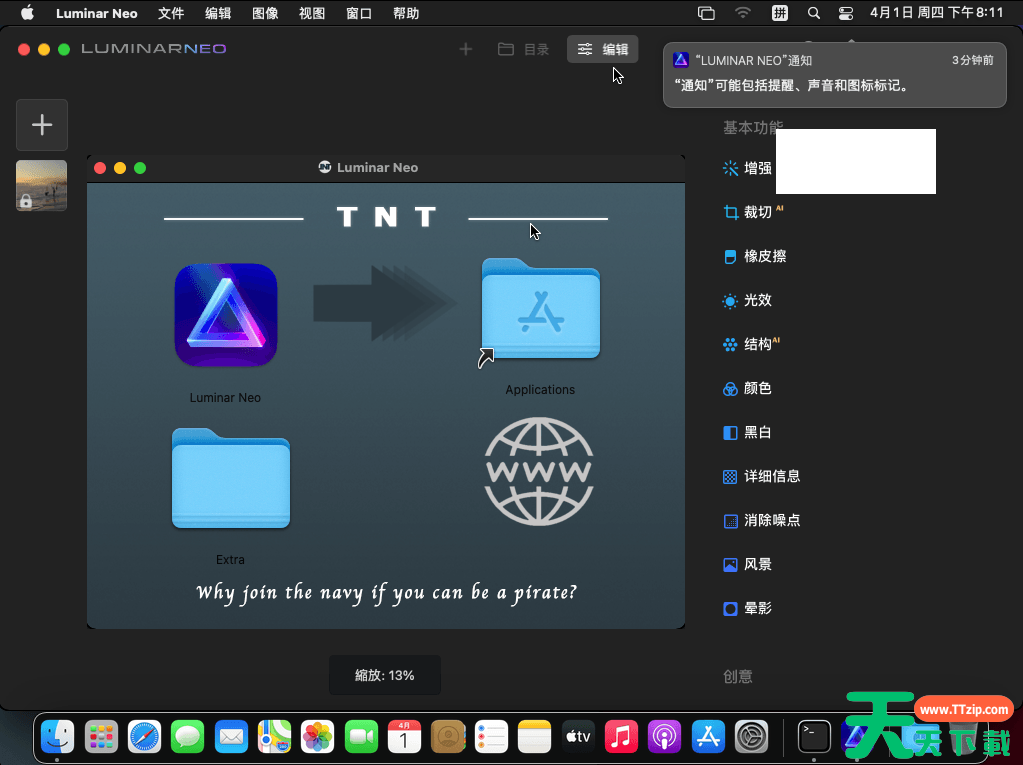This screenshot has height=765, width=1023.
Task: Select the 黑白 black and white tool
Action: 748,432
